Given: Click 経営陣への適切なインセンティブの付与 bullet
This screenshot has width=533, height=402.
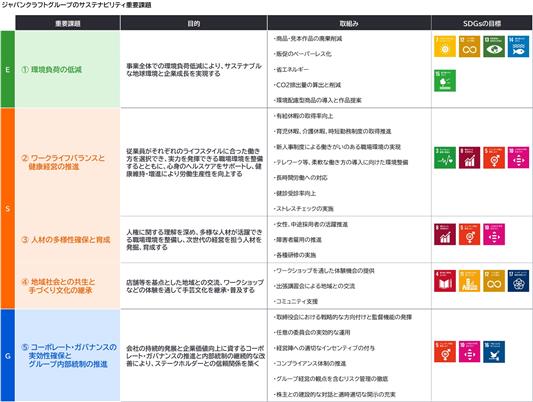Looking at the screenshot, I should pyautogui.click(x=324, y=348).
